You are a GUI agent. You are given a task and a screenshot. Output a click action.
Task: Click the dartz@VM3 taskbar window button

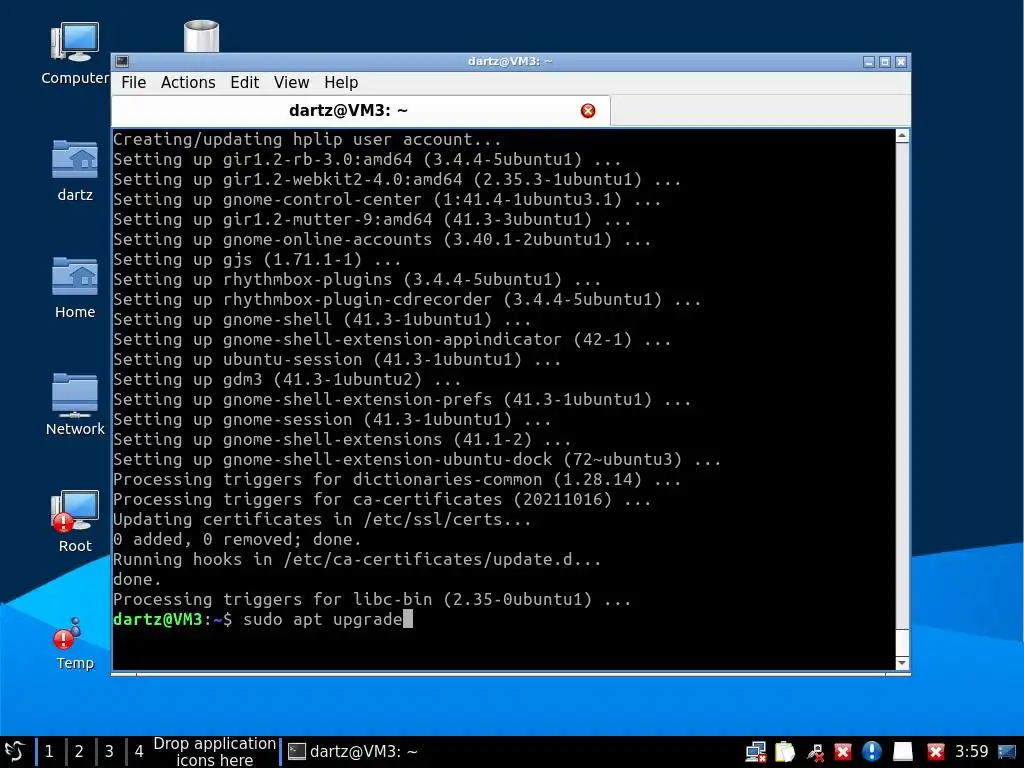[353, 752]
